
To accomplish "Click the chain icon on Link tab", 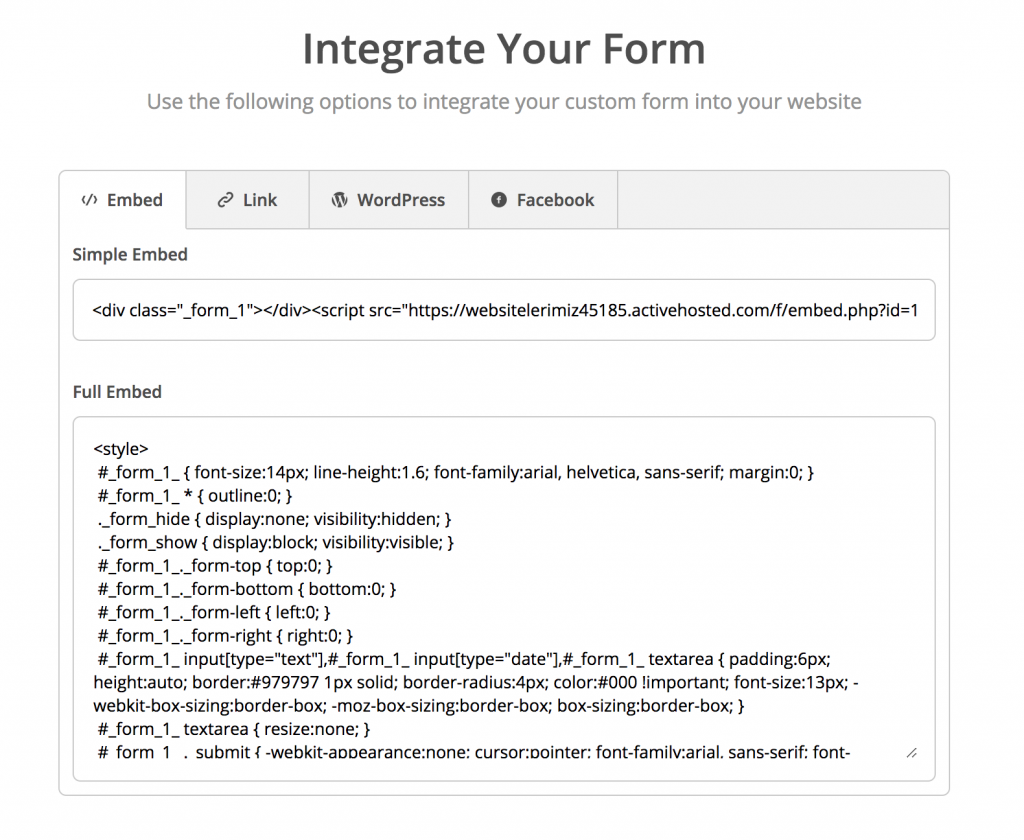I will pos(225,200).
